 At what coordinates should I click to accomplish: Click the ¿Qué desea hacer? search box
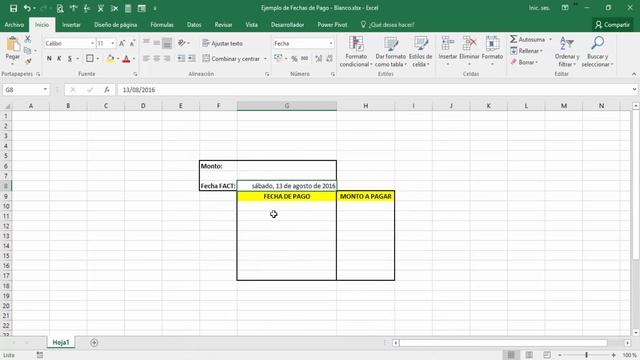click(x=387, y=25)
